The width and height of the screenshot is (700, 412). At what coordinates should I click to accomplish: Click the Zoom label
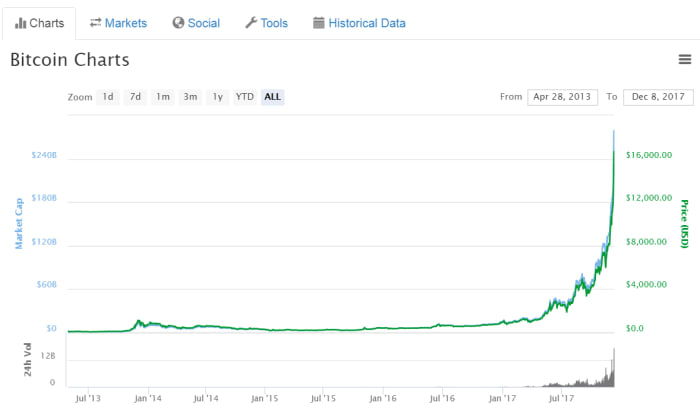click(80, 97)
